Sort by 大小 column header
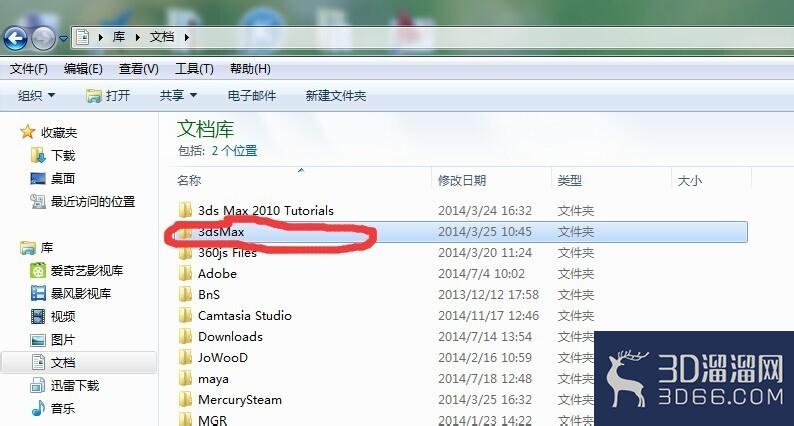The height and width of the screenshot is (426, 794). [690, 180]
